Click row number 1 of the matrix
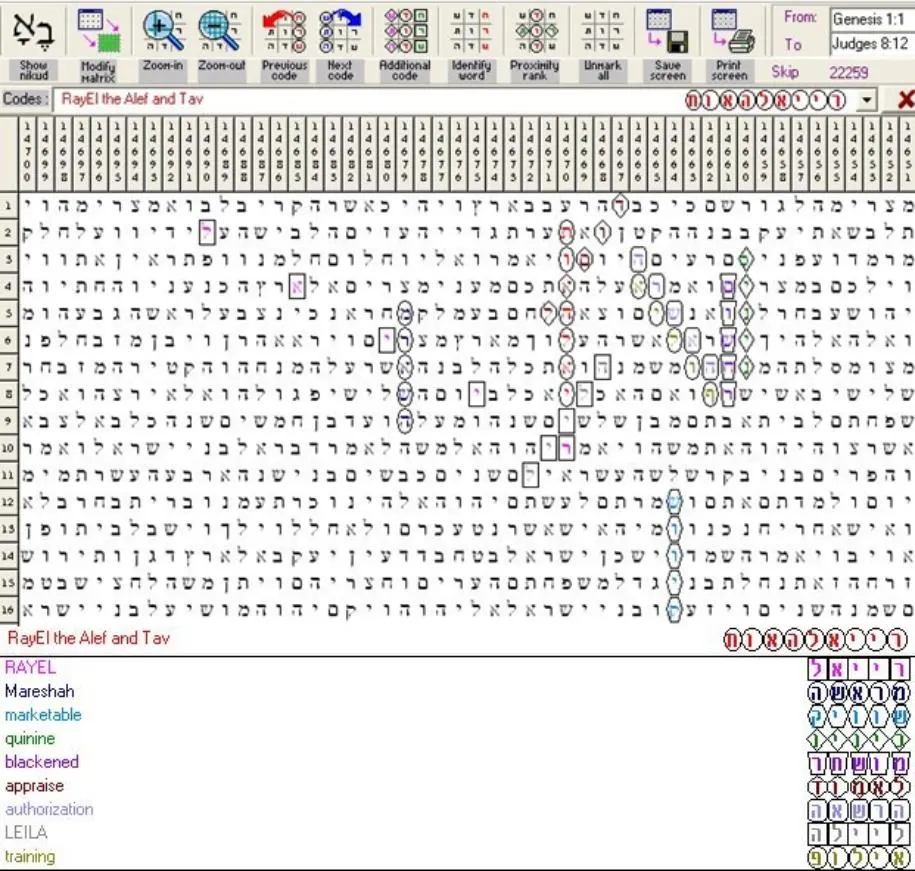 [9, 205]
